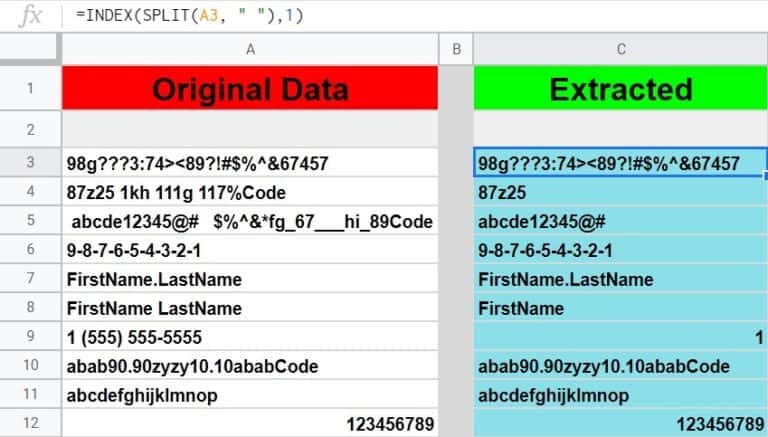Select row 5 header
This screenshot has width=768, height=437.
[x=30, y=220]
